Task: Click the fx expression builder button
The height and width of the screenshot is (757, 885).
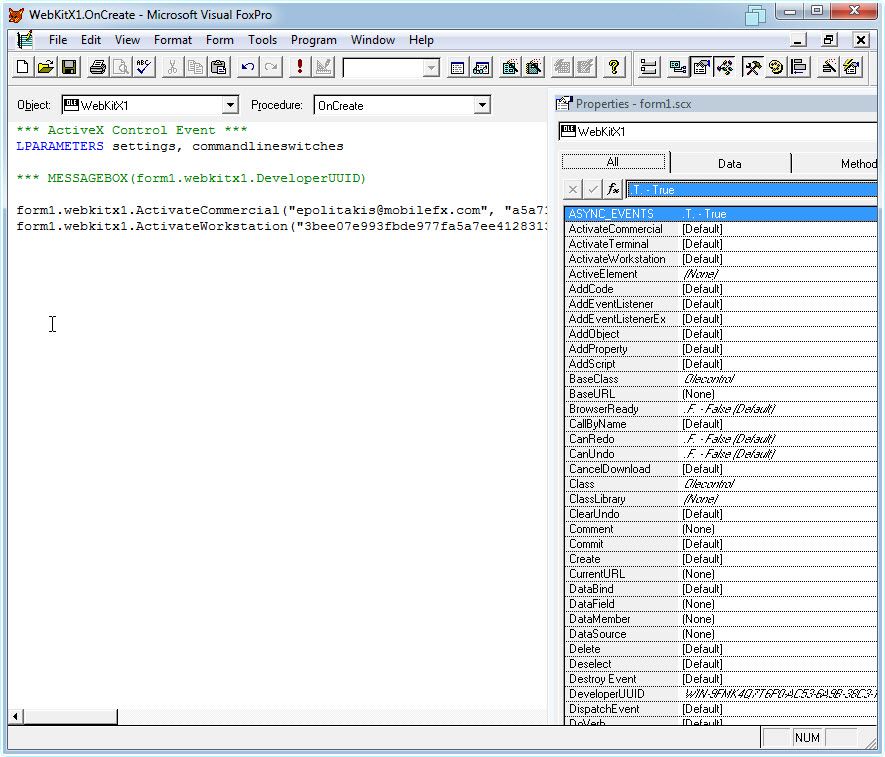Action: point(613,190)
